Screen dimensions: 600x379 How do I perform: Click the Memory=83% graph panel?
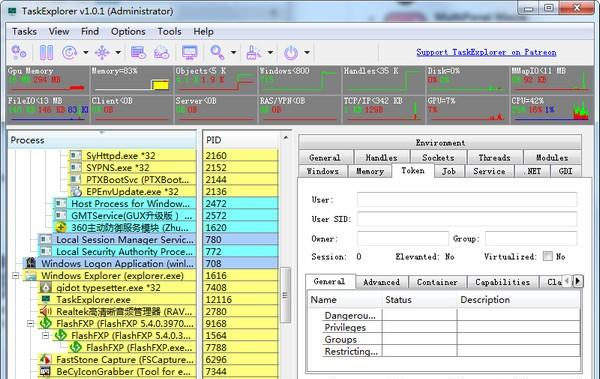pos(131,80)
